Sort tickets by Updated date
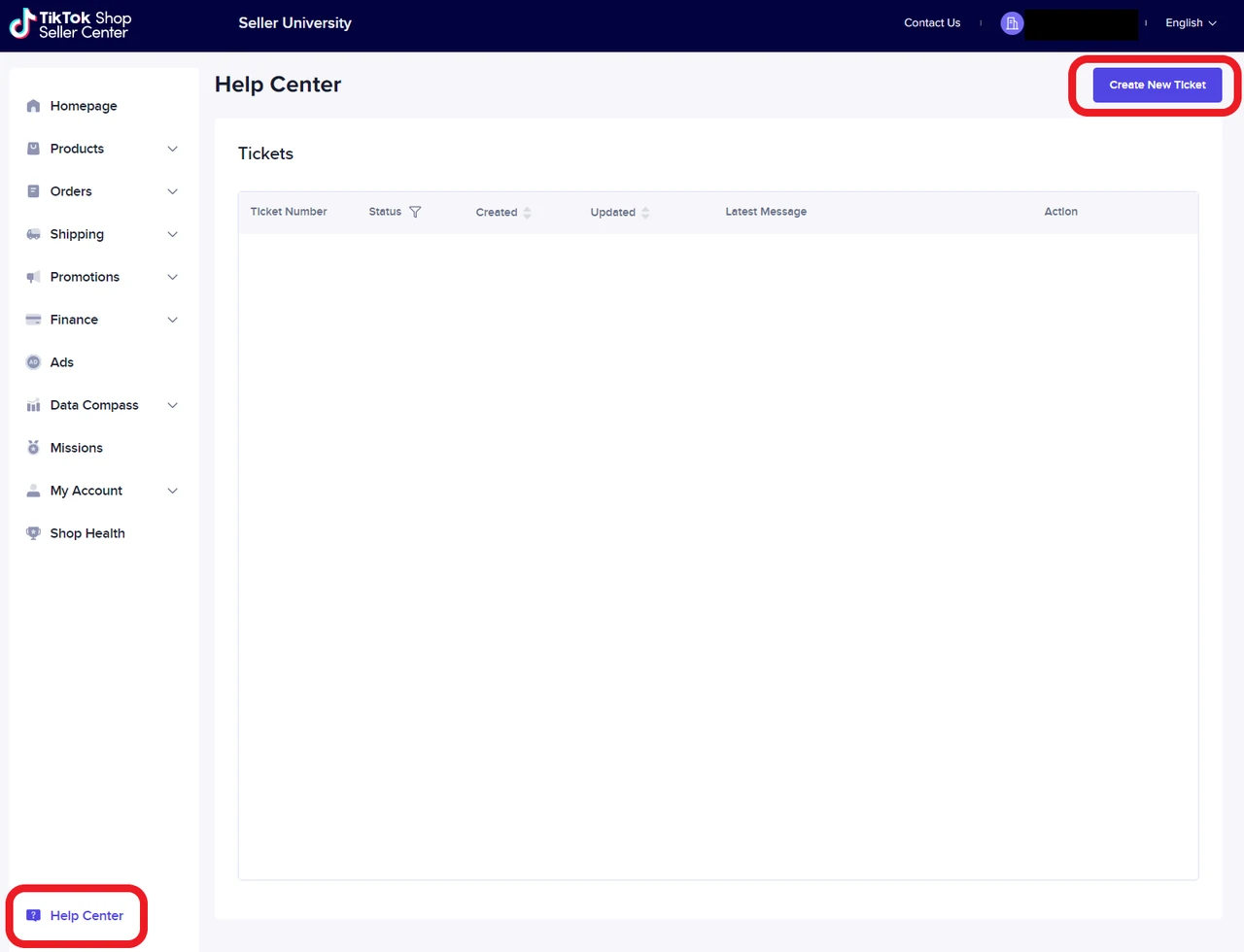The width and height of the screenshot is (1244, 952). click(645, 213)
